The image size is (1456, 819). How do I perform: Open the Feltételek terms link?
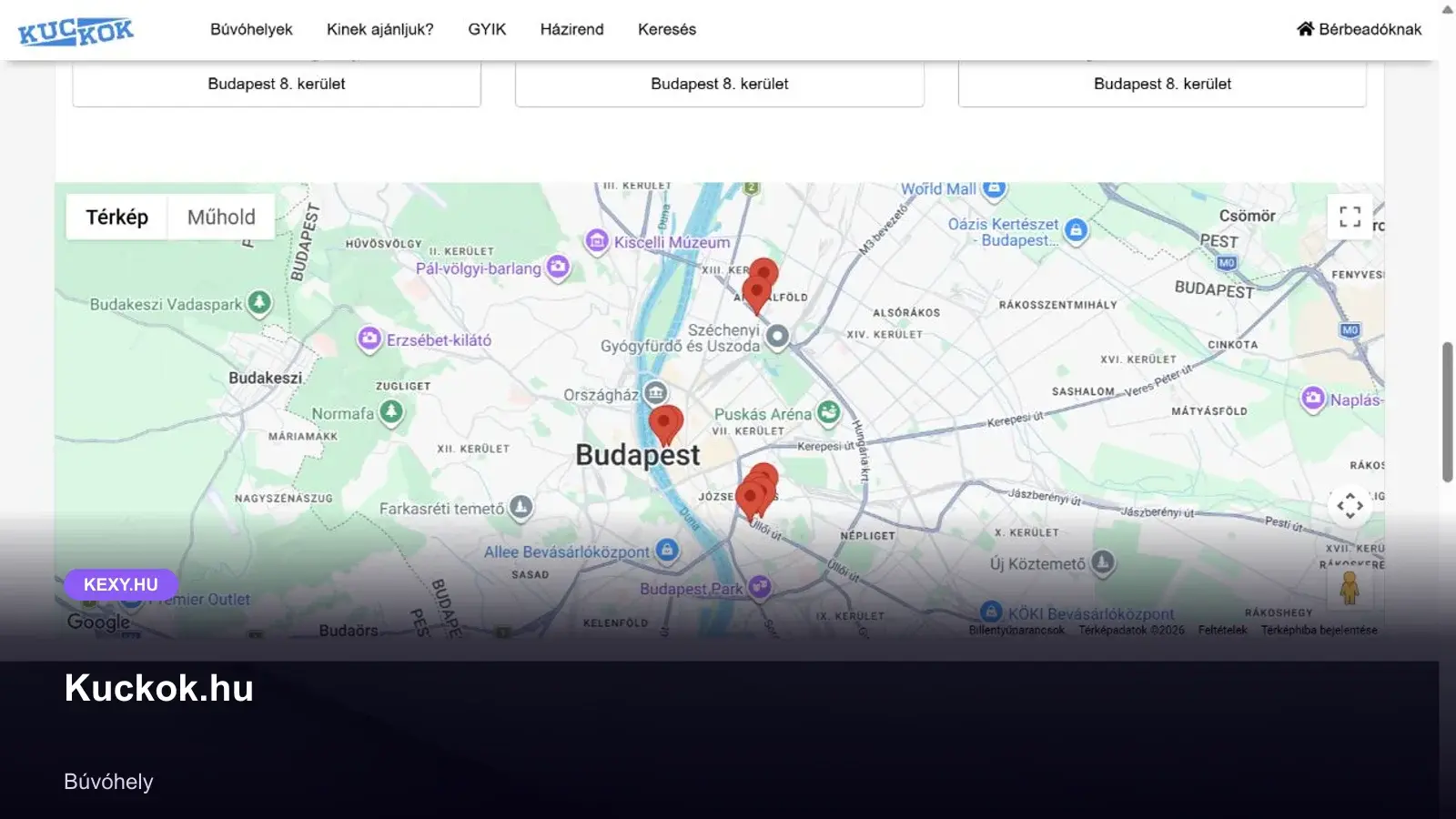tap(1222, 630)
